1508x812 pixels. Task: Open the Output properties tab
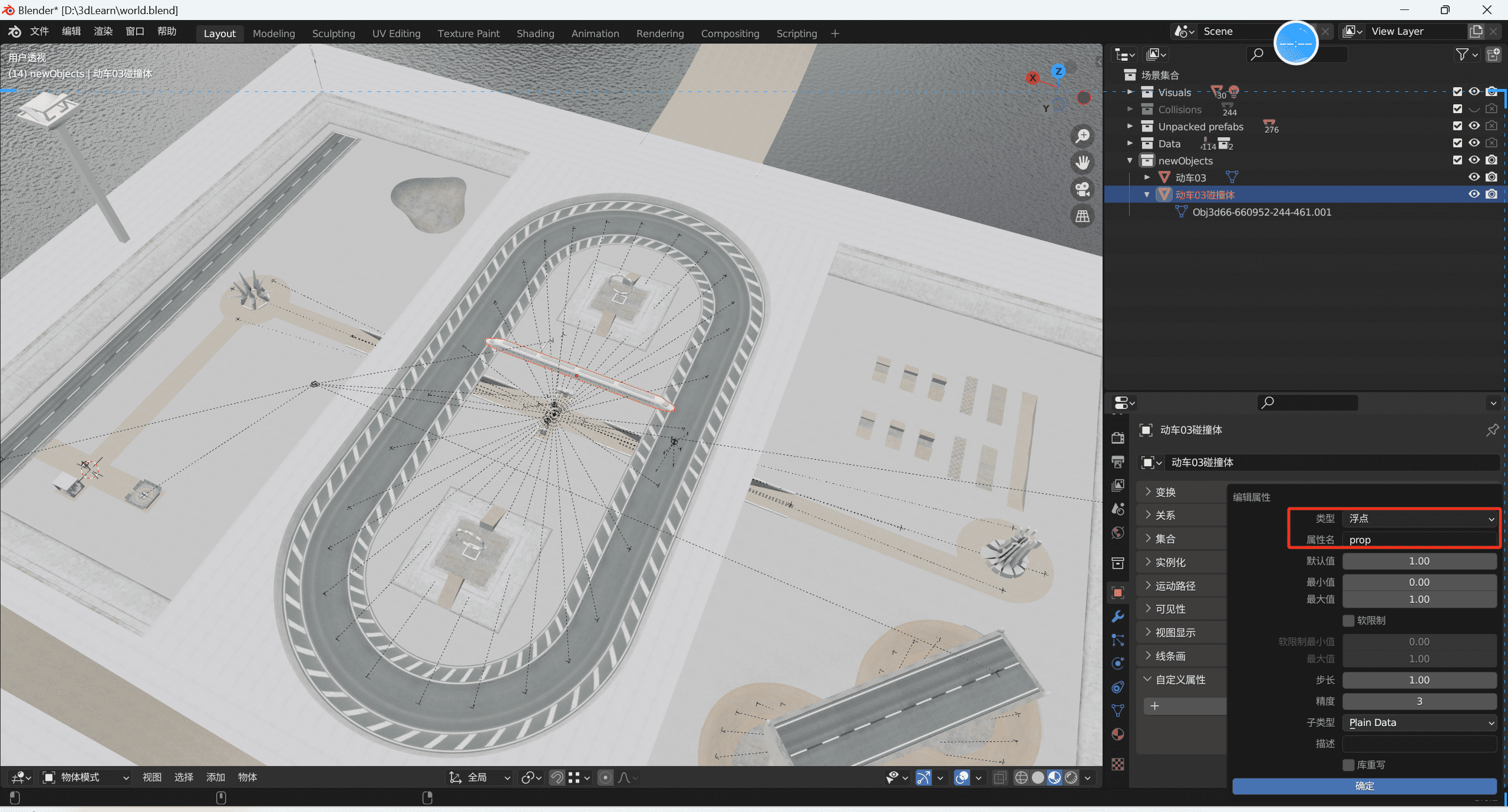[x=1117, y=461]
